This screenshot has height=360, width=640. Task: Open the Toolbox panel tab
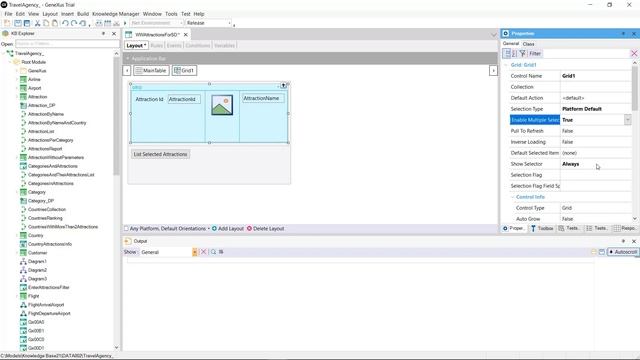tap(542, 229)
